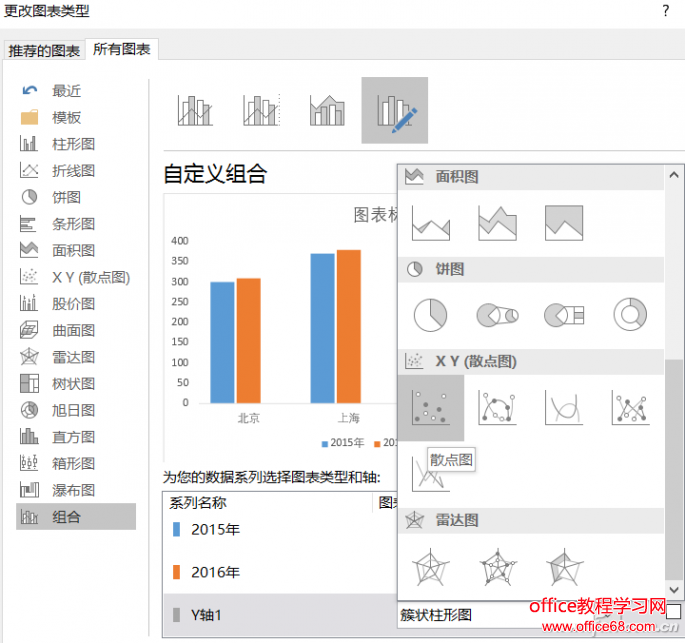Click the dropdown list scrollbar thumb
685x643 pixels.
[674, 470]
